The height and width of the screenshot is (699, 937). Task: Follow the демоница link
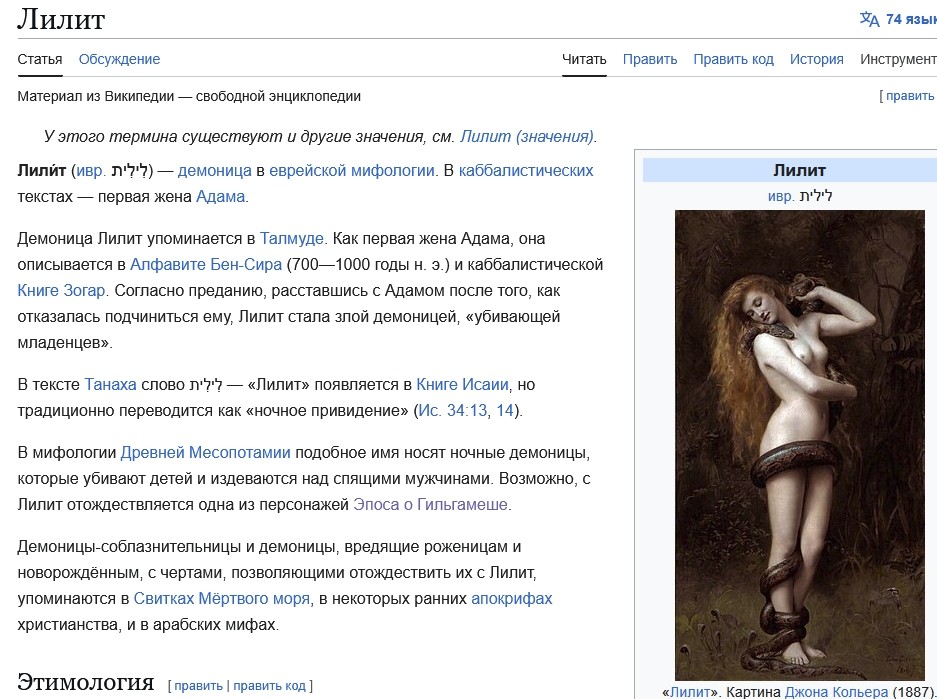tap(215, 170)
